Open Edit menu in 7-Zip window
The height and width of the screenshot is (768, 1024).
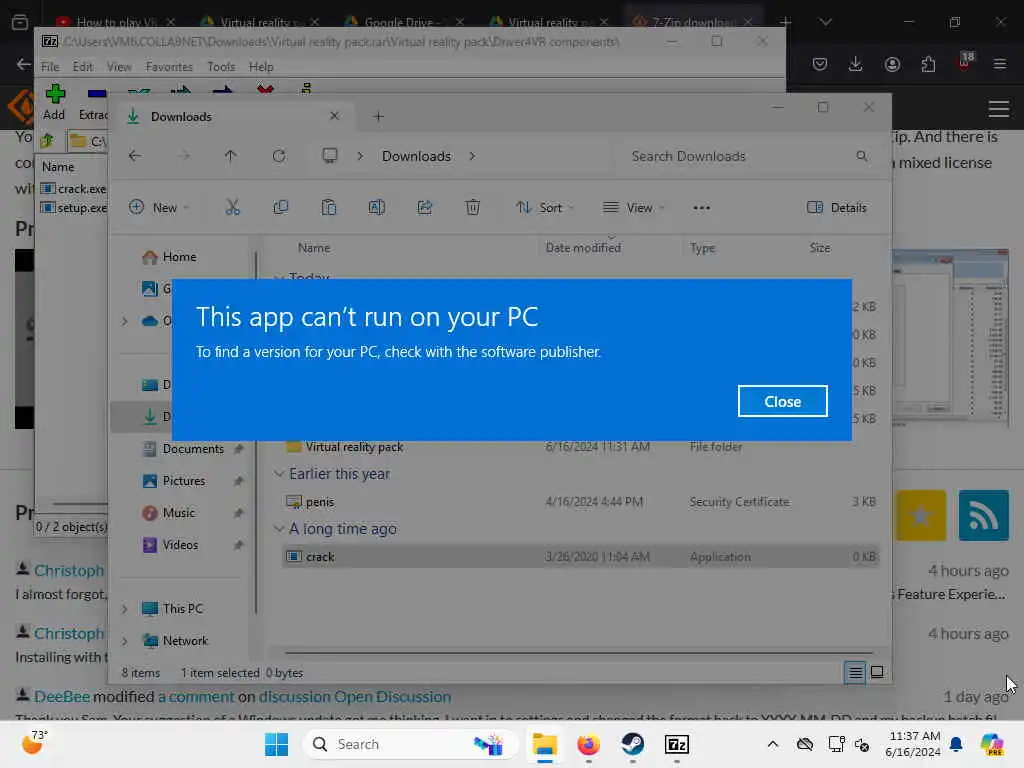pyautogui.click(x=82, y=67)
